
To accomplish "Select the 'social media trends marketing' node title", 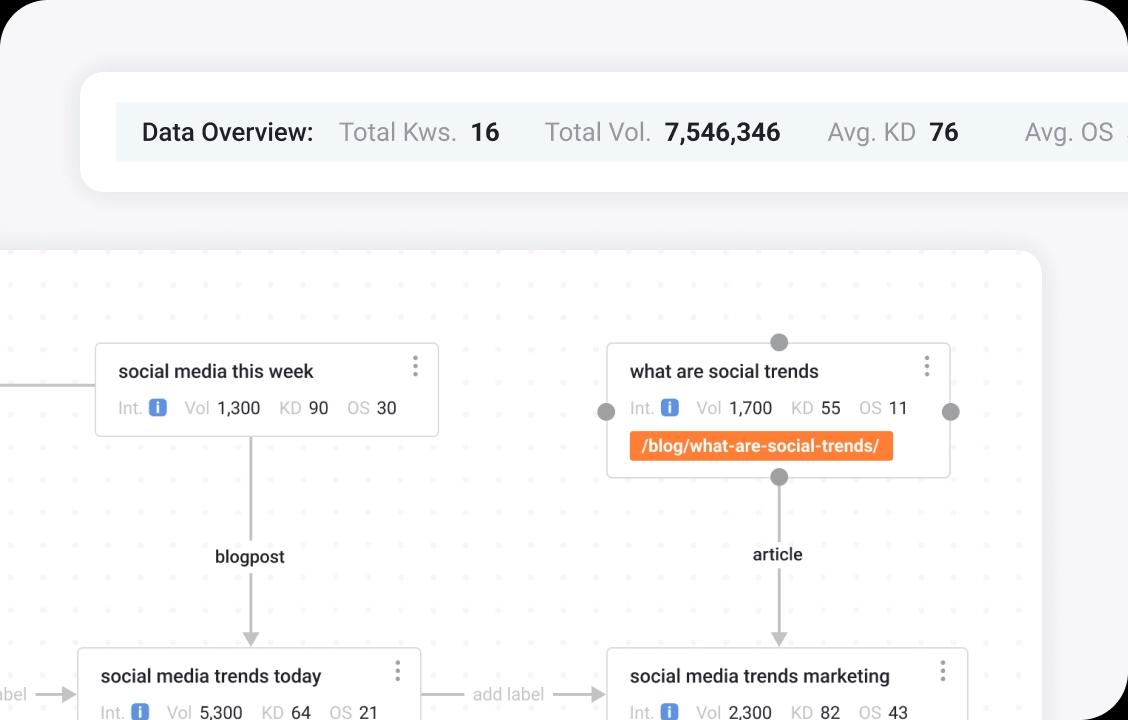I will coord(760,676).
